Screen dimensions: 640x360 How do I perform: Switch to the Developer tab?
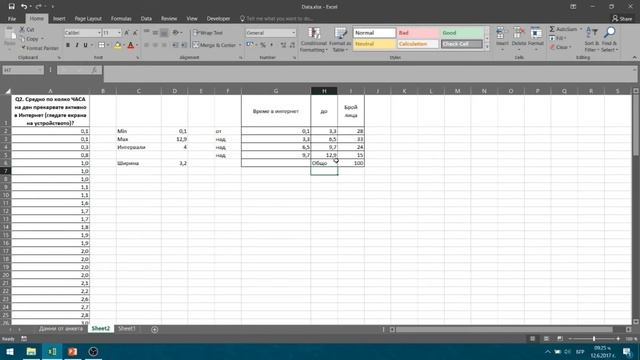click(218, 19)
